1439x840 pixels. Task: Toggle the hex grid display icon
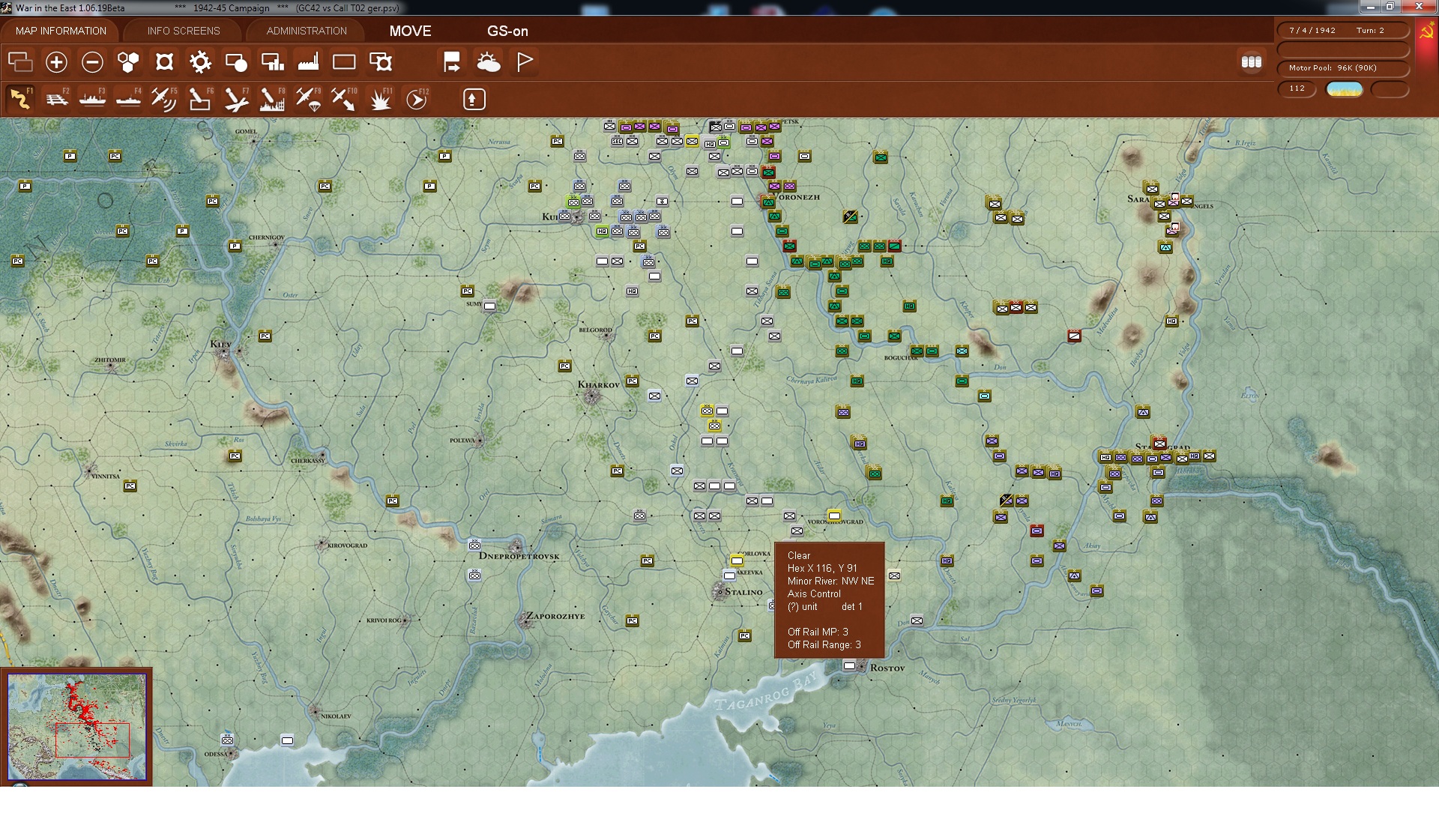(x=128, y=62)
